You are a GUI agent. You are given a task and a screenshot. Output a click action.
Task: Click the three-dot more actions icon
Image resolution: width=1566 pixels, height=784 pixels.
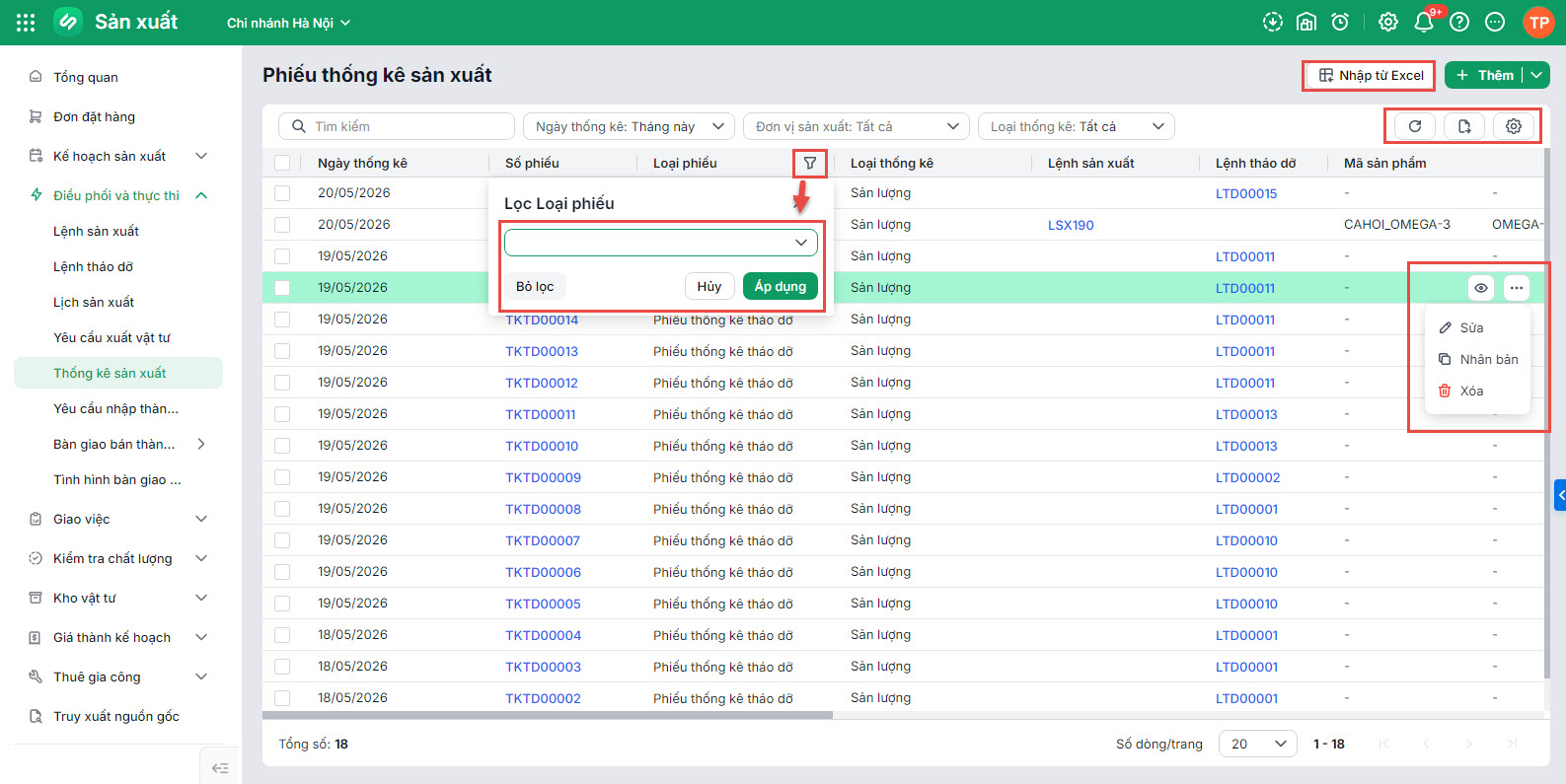pos(1517,288)
